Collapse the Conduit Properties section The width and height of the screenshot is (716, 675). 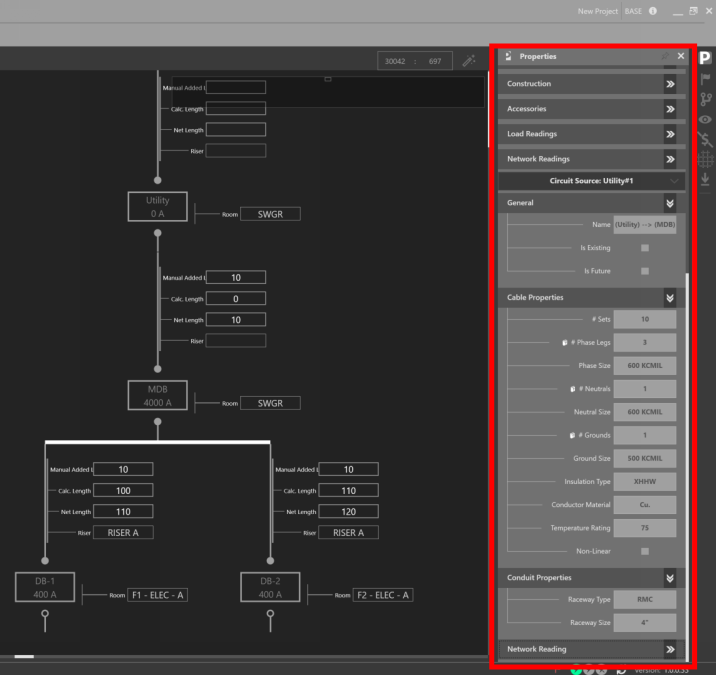(670, 578)
